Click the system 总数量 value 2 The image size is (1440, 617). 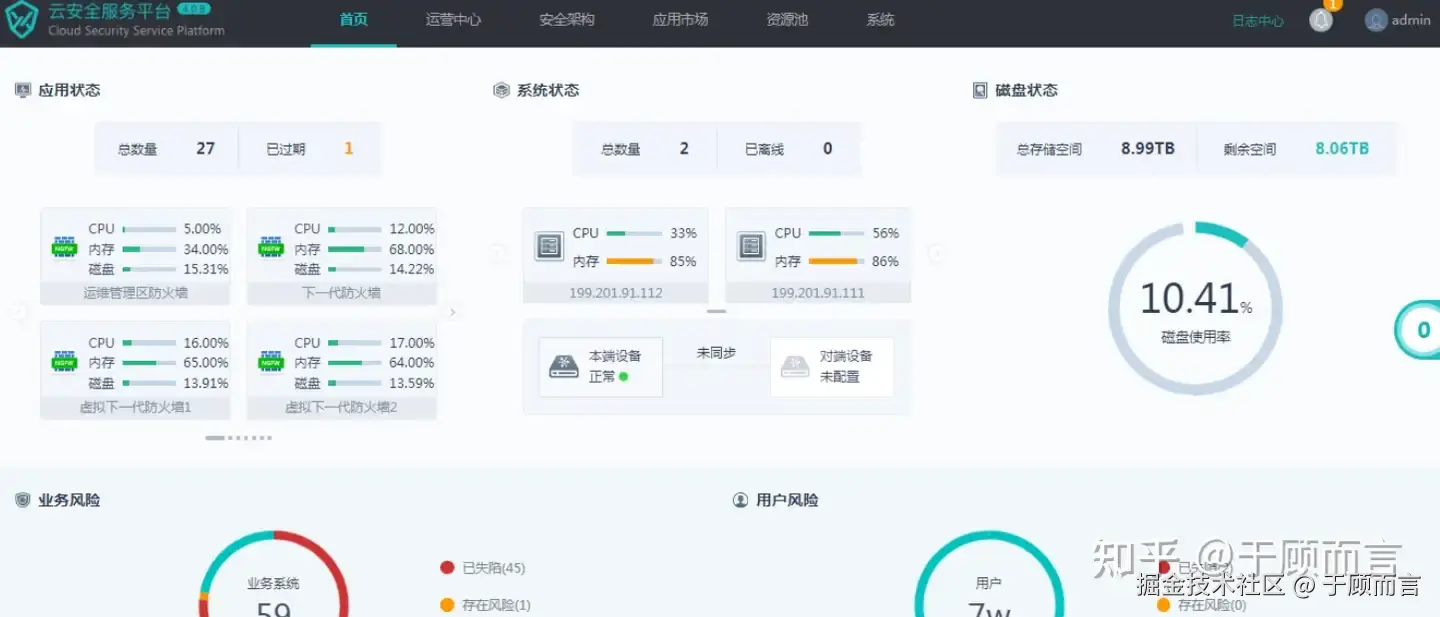[x=684, y=148]
